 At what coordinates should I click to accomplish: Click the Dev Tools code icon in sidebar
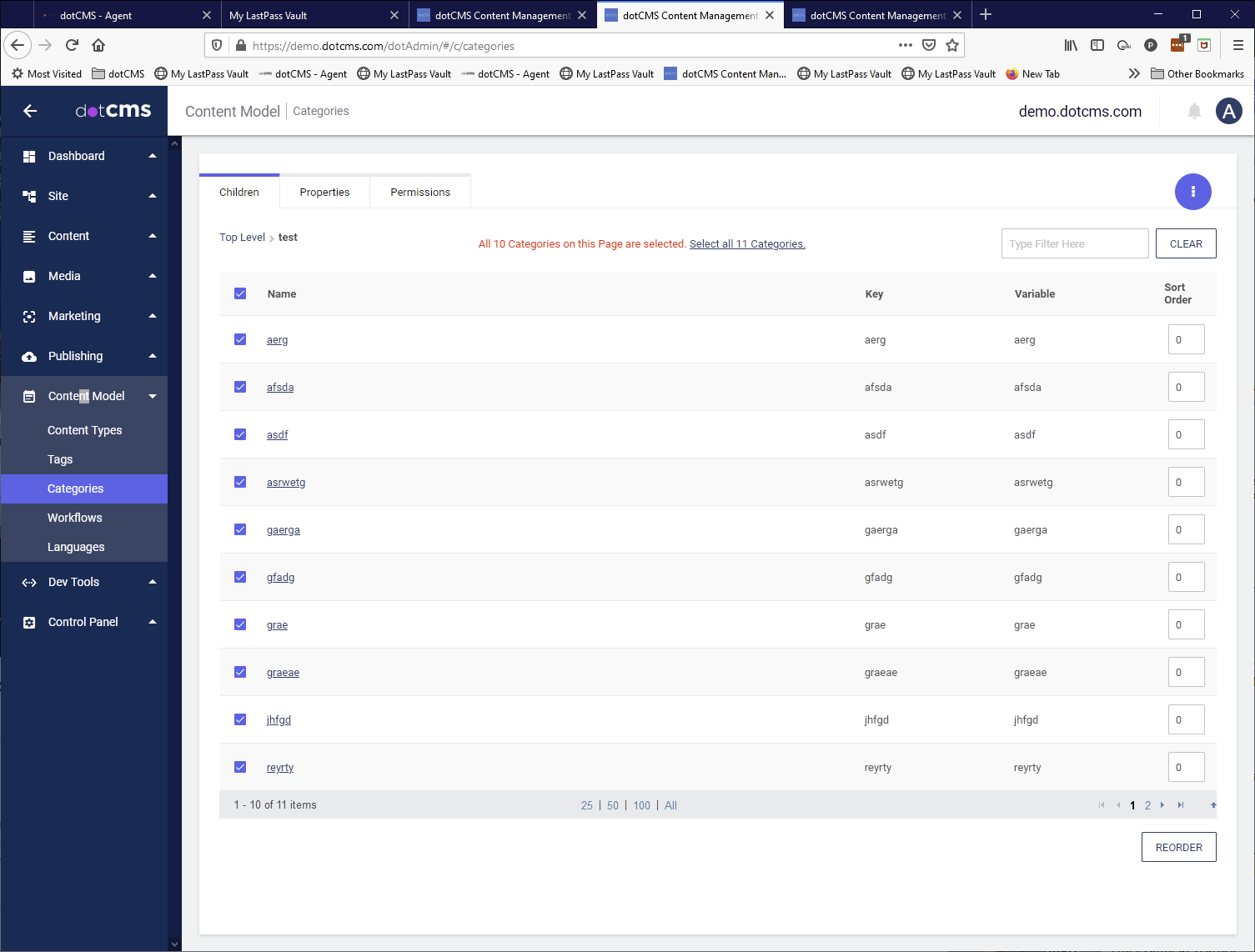pos(29,582)
